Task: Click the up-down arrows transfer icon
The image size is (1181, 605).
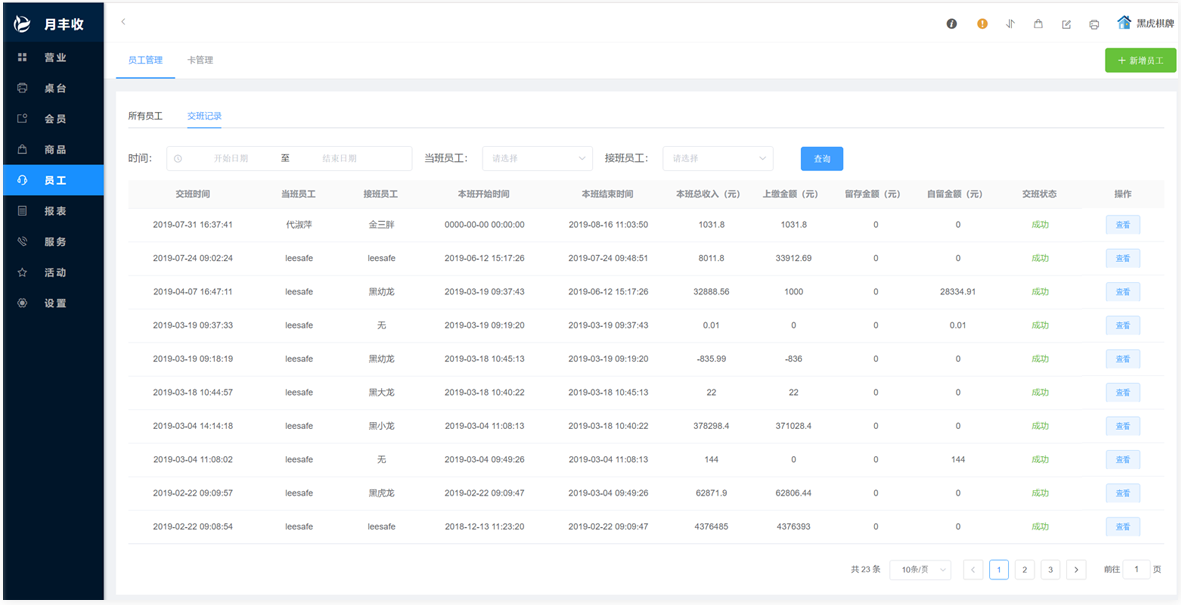Action: [1010, 24]
